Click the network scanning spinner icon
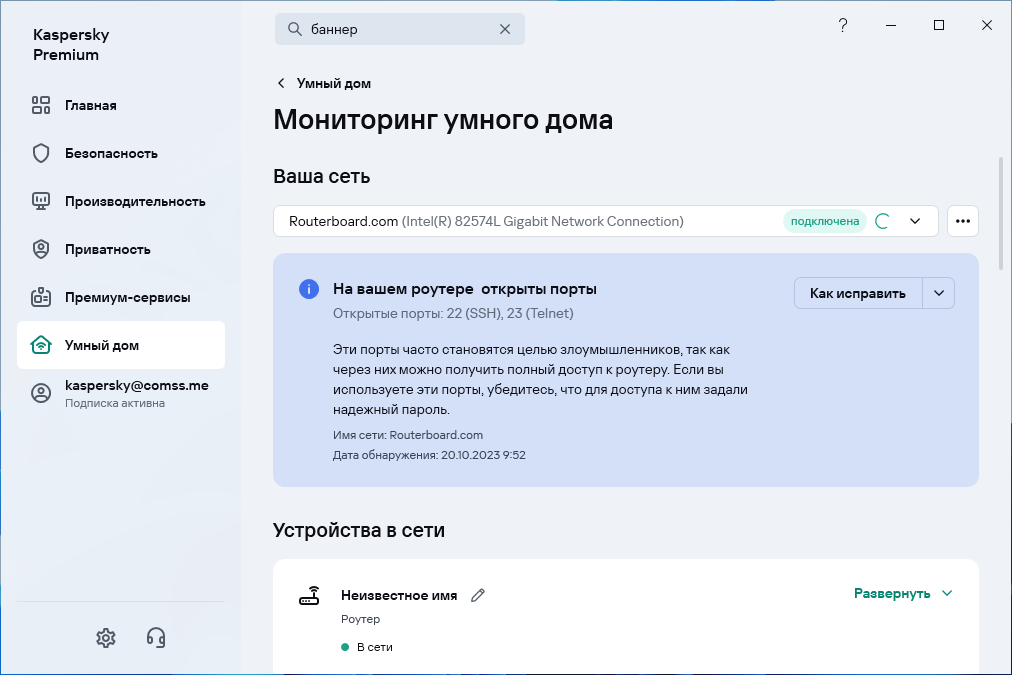Viewport: 1012px width, 675px height. tap(882, 221)
